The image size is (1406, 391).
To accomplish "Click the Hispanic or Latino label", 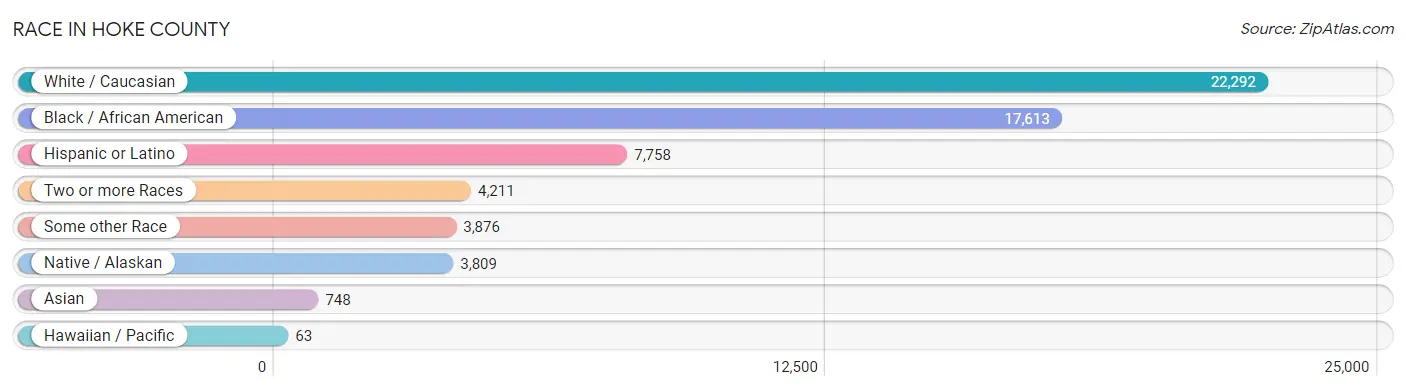I will (109, 154).
